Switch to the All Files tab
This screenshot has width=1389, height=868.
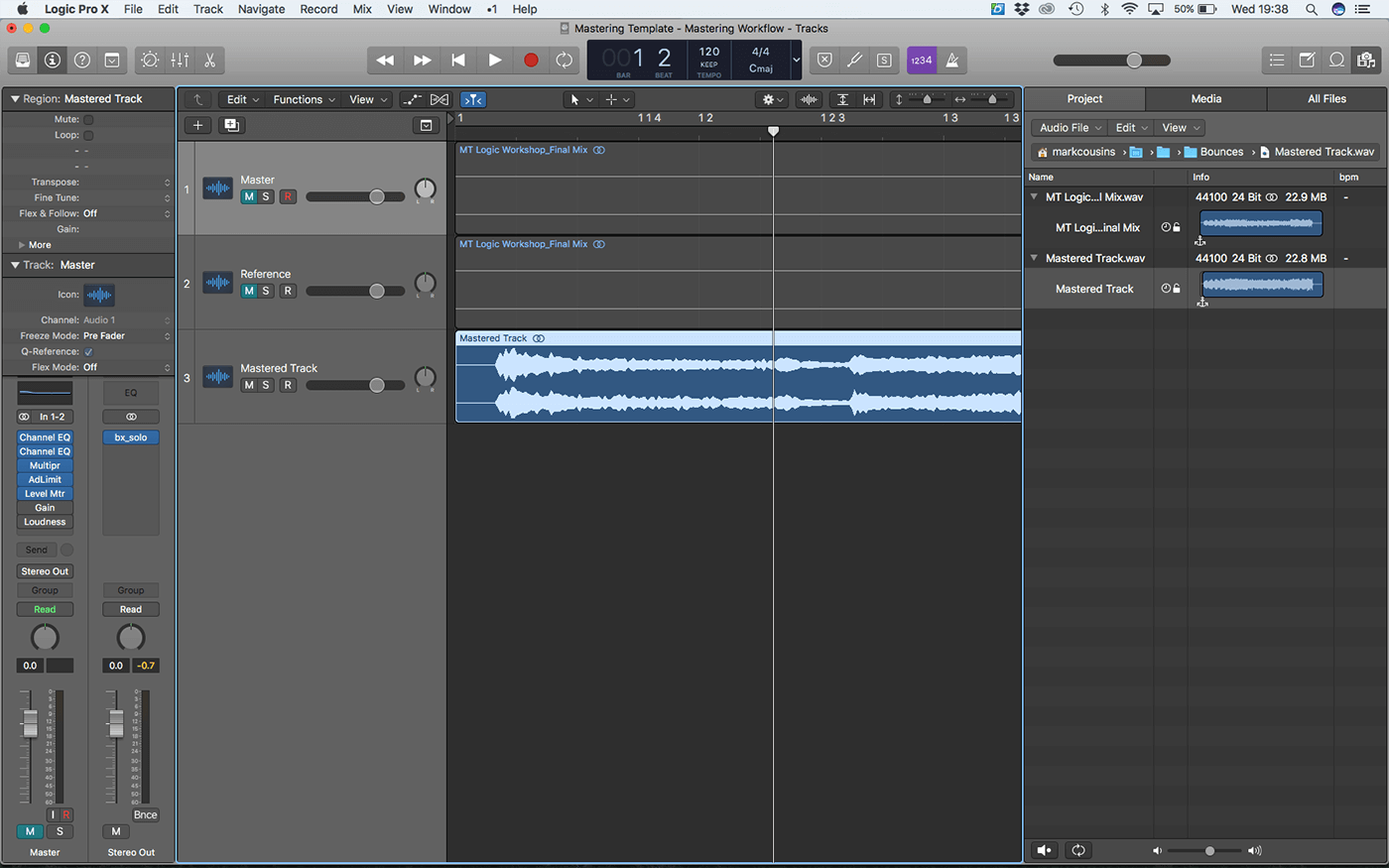pyautogui.click(x=1326, y=99)
